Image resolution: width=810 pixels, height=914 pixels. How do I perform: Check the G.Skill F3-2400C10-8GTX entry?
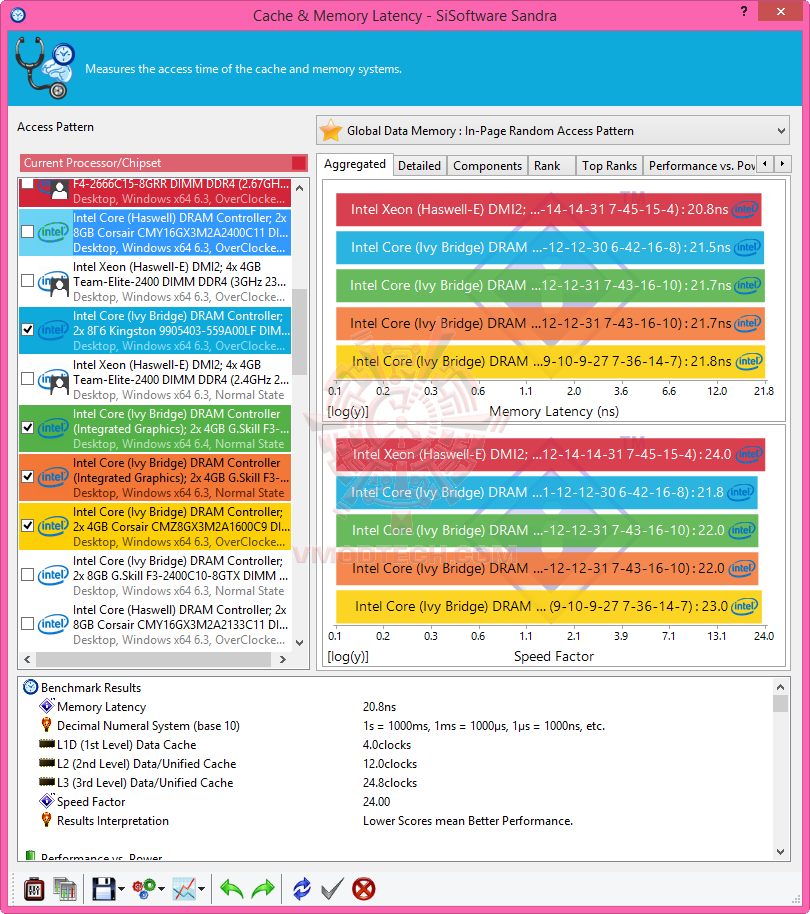[x=27, y=574]
